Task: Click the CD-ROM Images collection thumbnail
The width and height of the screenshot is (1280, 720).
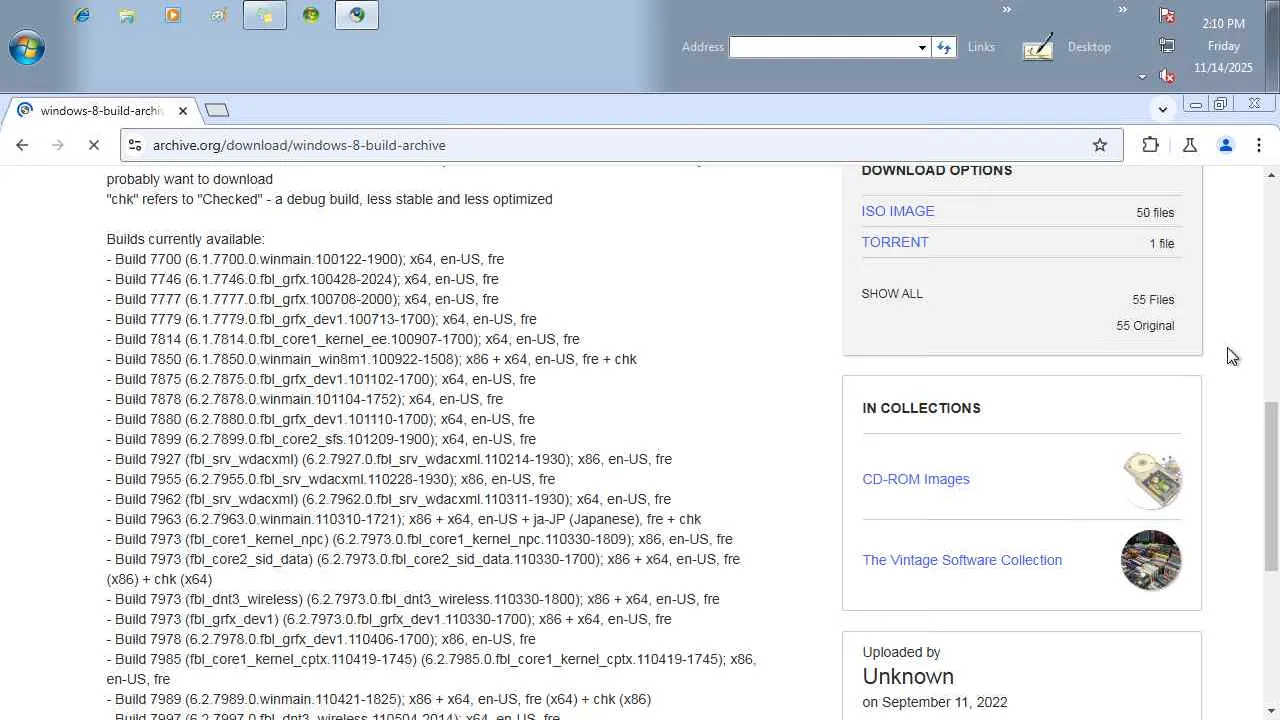Action: click(1151, 479)
